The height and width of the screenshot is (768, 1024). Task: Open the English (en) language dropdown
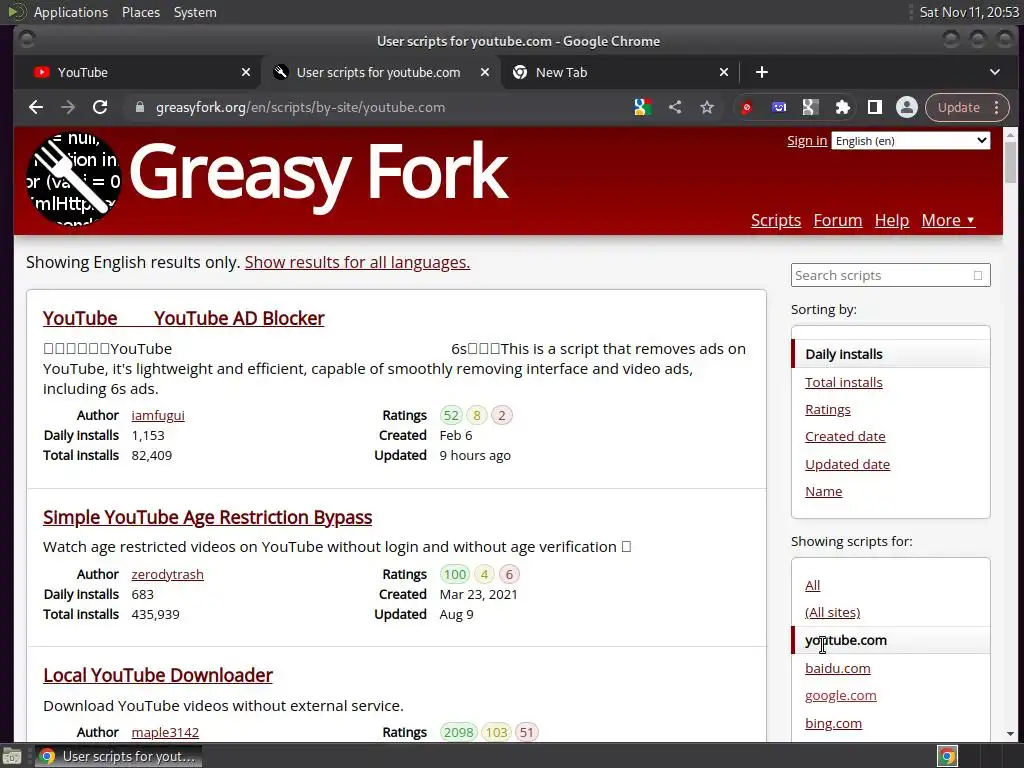[x=910, y=140]
